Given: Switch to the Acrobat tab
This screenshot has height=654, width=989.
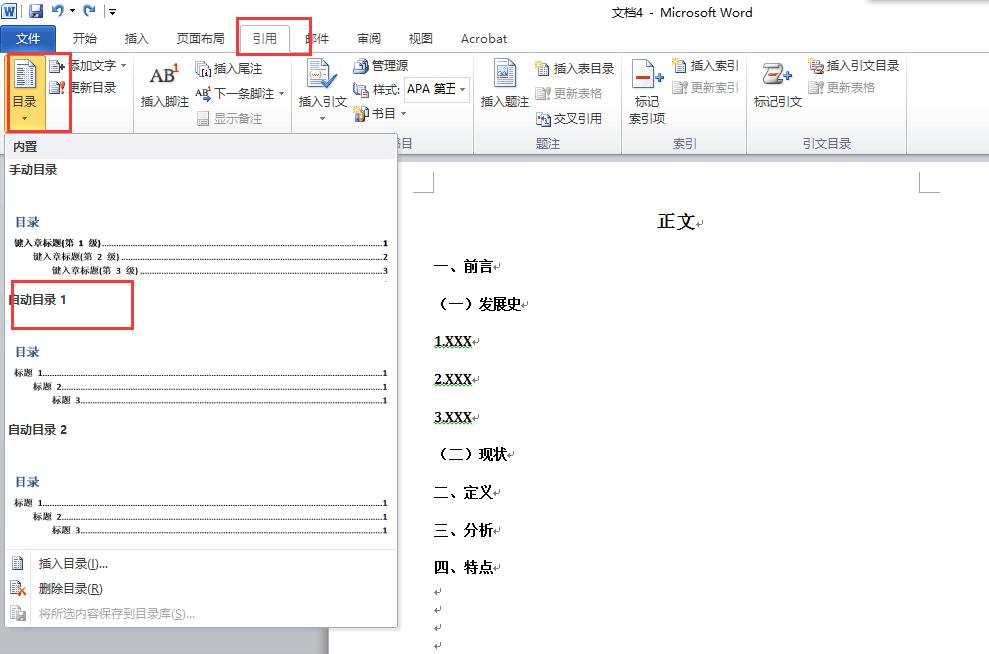Looking at the screenshot, I should tap(484, 38).
